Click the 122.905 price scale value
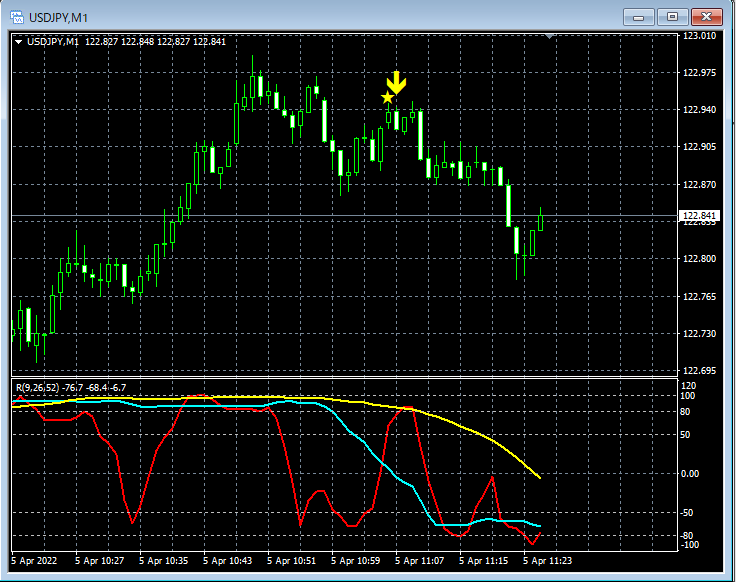This screenshot has width=737, height=582. [x=699, y=147]
